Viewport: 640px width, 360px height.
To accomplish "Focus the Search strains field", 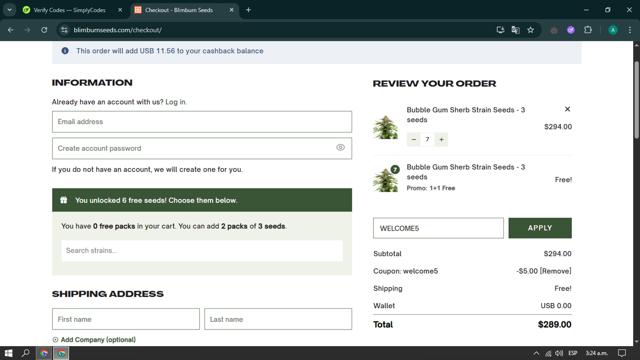I will [202, 251].
